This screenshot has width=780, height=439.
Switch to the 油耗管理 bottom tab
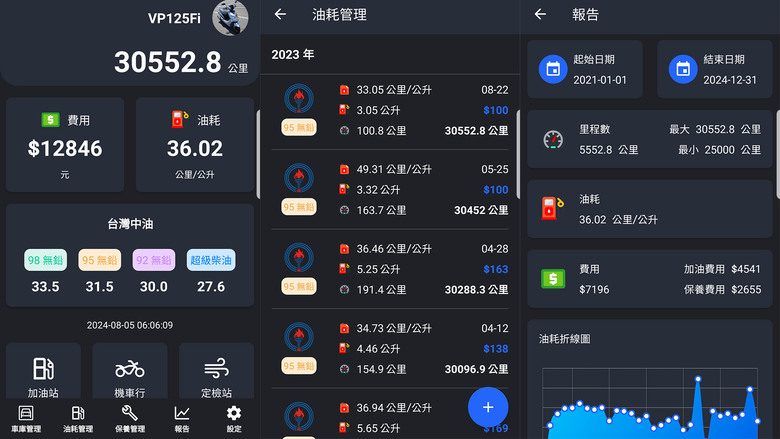pyautogui.click(x=78, y=419)
